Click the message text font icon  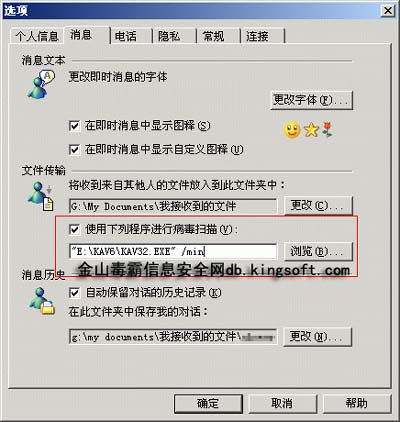click(41, 84)
